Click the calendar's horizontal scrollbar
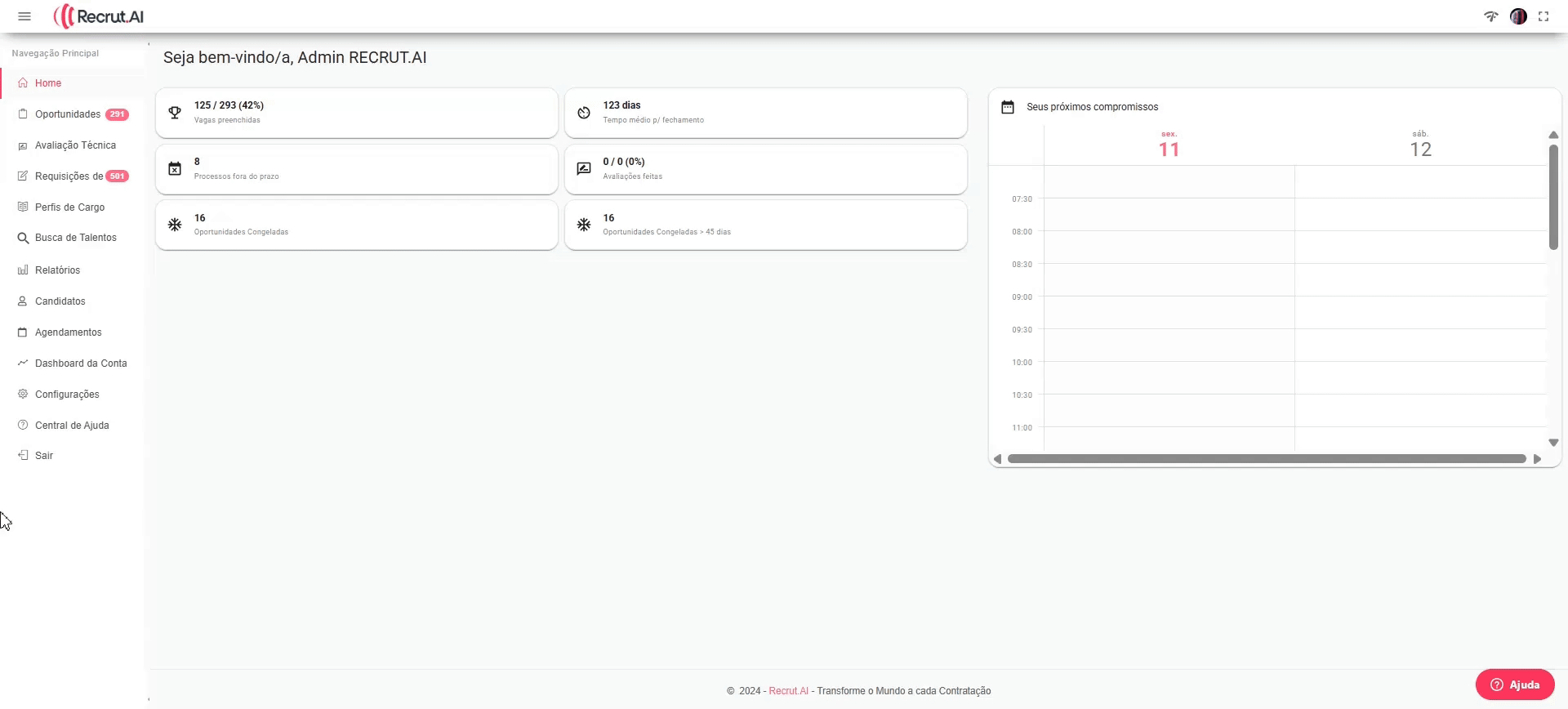 click(x=1266, y=459)
